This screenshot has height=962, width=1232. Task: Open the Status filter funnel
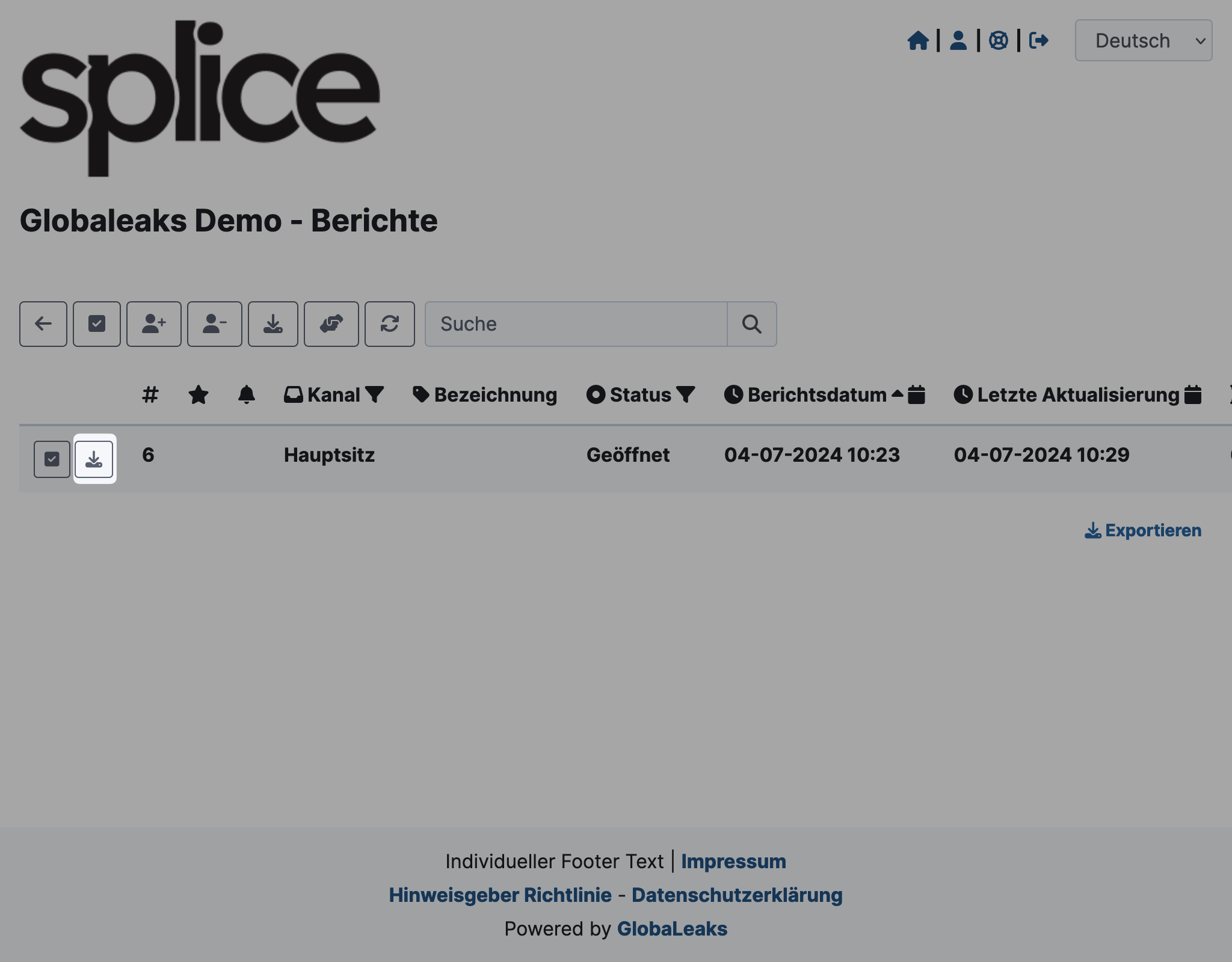coord(686,395)
